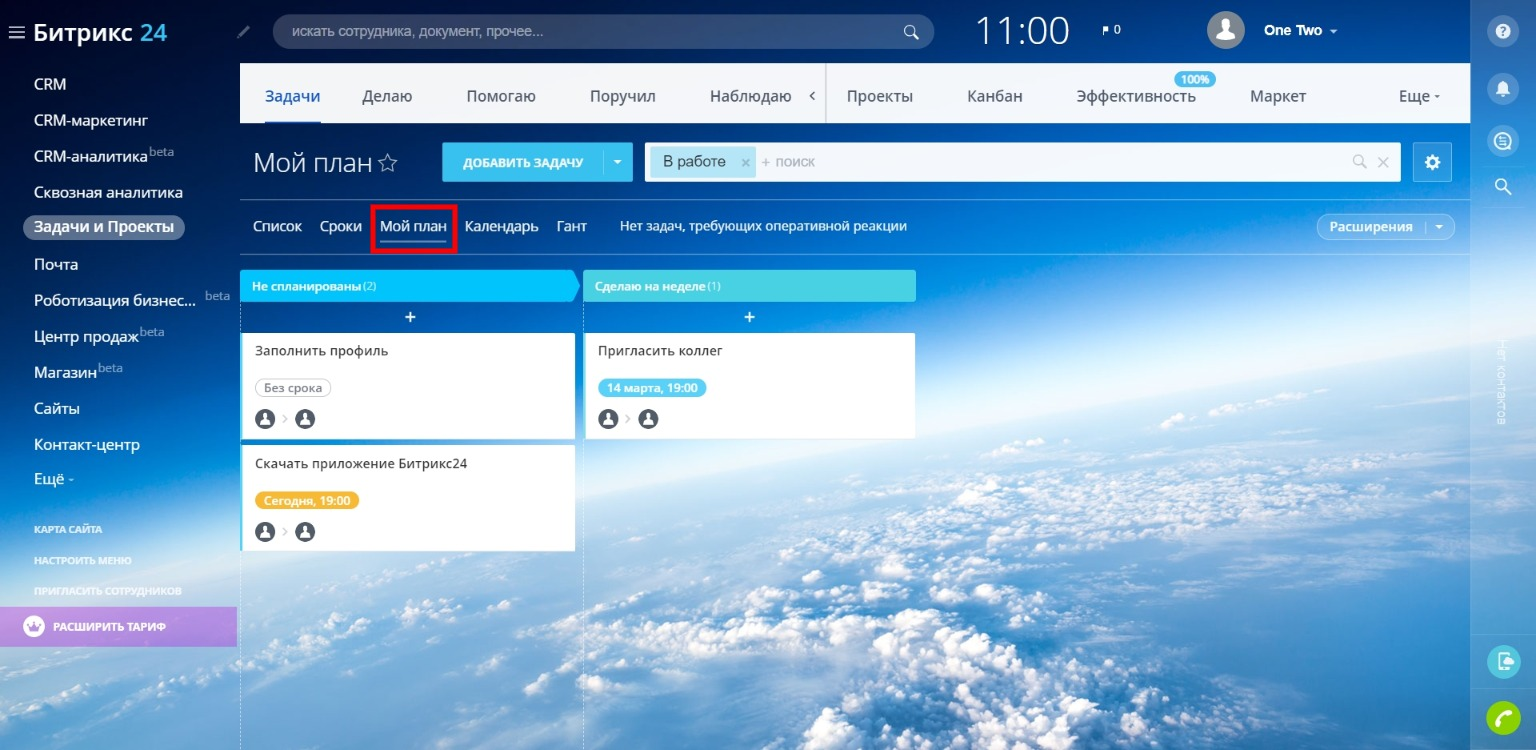
Task: Click the tabs scroll-left chevron after Наблюдаю
Action: click(x=812, y=96)
